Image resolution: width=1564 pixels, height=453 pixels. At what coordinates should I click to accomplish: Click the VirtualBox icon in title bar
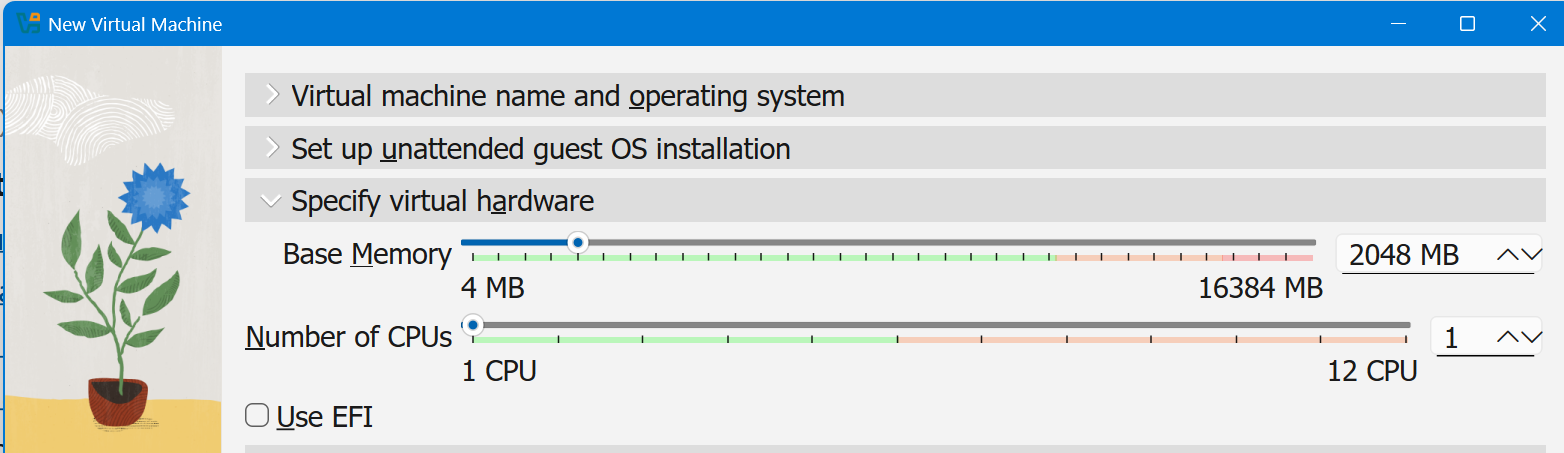click(28, 23)
